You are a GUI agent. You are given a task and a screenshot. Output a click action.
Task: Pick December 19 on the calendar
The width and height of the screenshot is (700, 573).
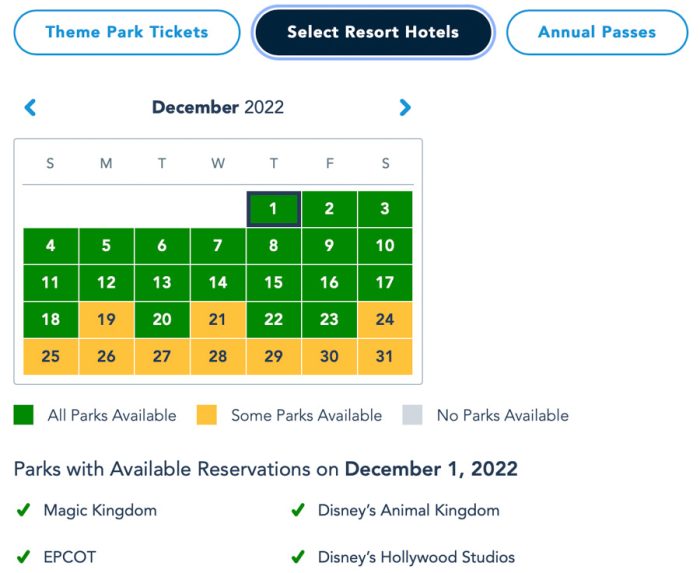point(106,320)
